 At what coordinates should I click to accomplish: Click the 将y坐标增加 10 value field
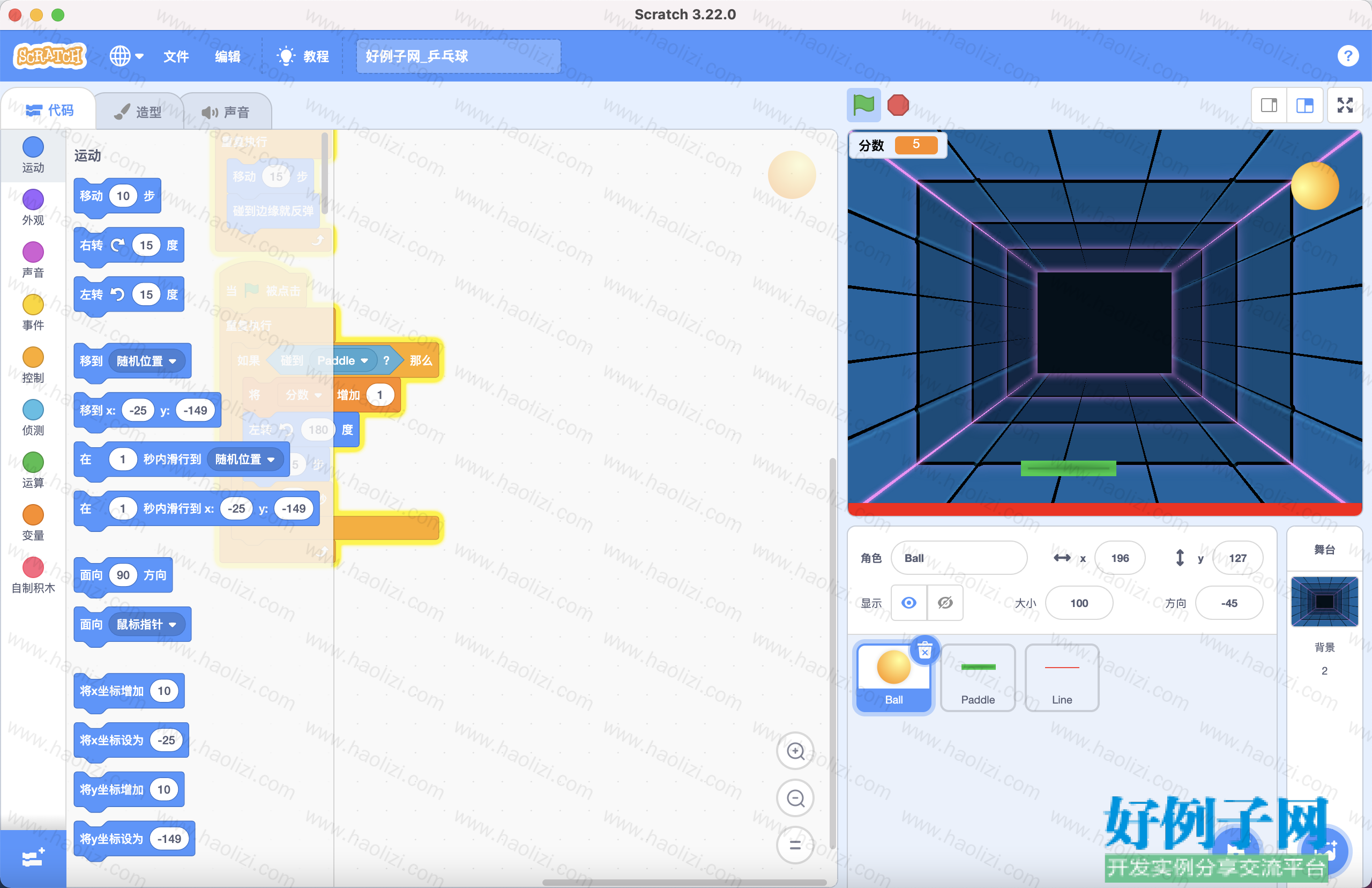pos(163,789)
